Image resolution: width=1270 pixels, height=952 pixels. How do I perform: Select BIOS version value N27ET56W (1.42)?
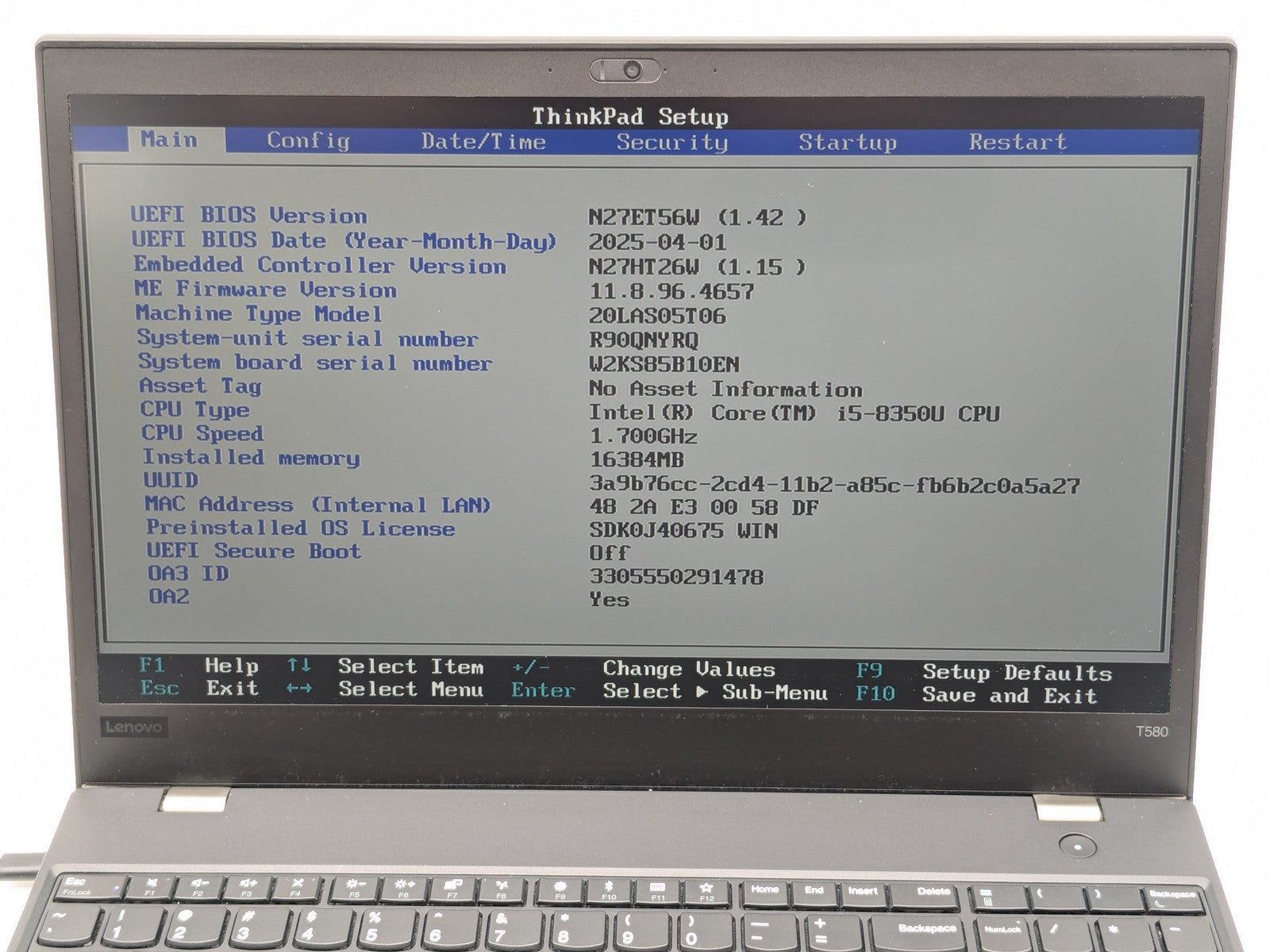point(697,217)
